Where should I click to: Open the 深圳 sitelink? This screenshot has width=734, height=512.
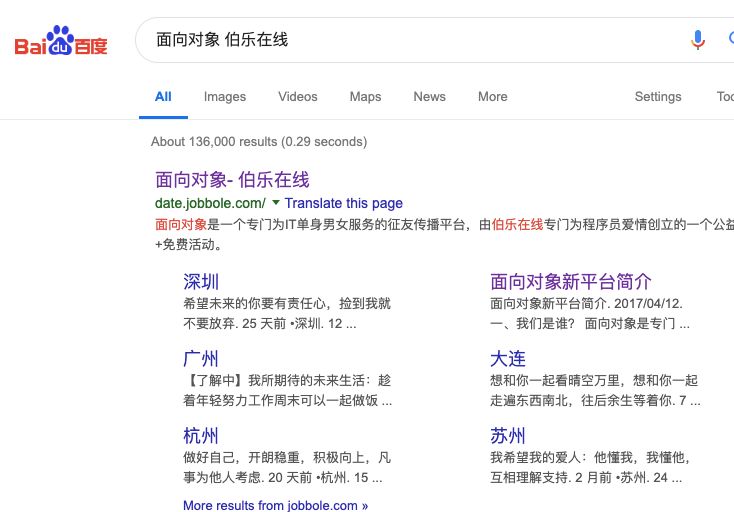[201, 282]
